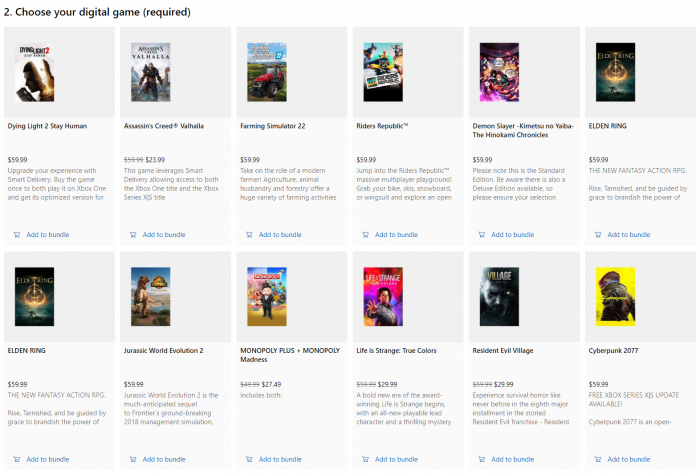
Task: Select the Jurassic World Evolution 2 dinosaur cover
Action: pos(150,297)
